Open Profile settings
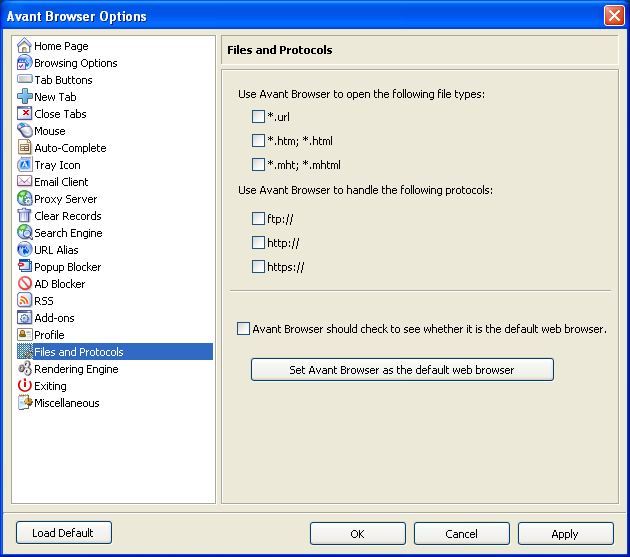The width and height of the screenshot is (630, 557). click(49, 335)
